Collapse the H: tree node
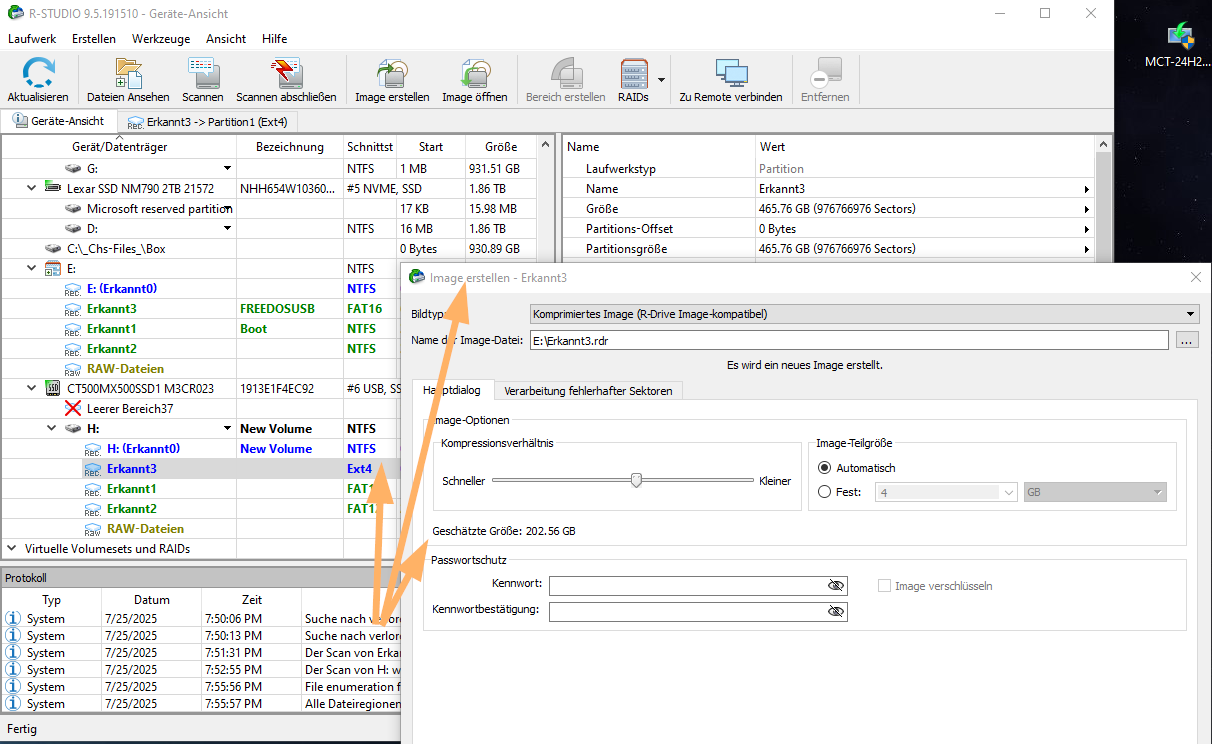1212x744 pixels. (52, 428)
